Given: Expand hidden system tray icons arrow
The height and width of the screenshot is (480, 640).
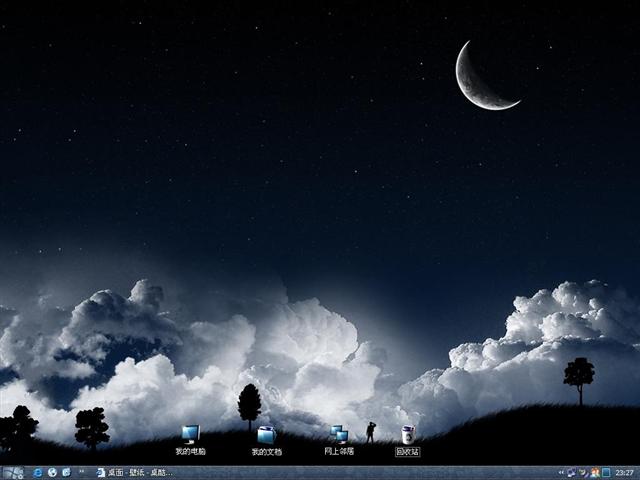Looking at the screenshot, I should pyautogui.click(x=560, y=472).
